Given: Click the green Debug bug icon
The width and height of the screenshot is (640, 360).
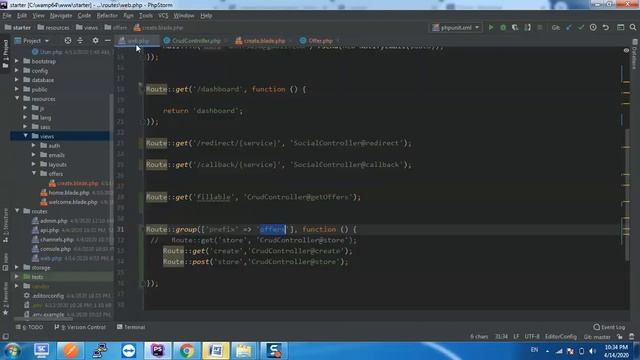Looking at the screenshot, I should 503,27.
